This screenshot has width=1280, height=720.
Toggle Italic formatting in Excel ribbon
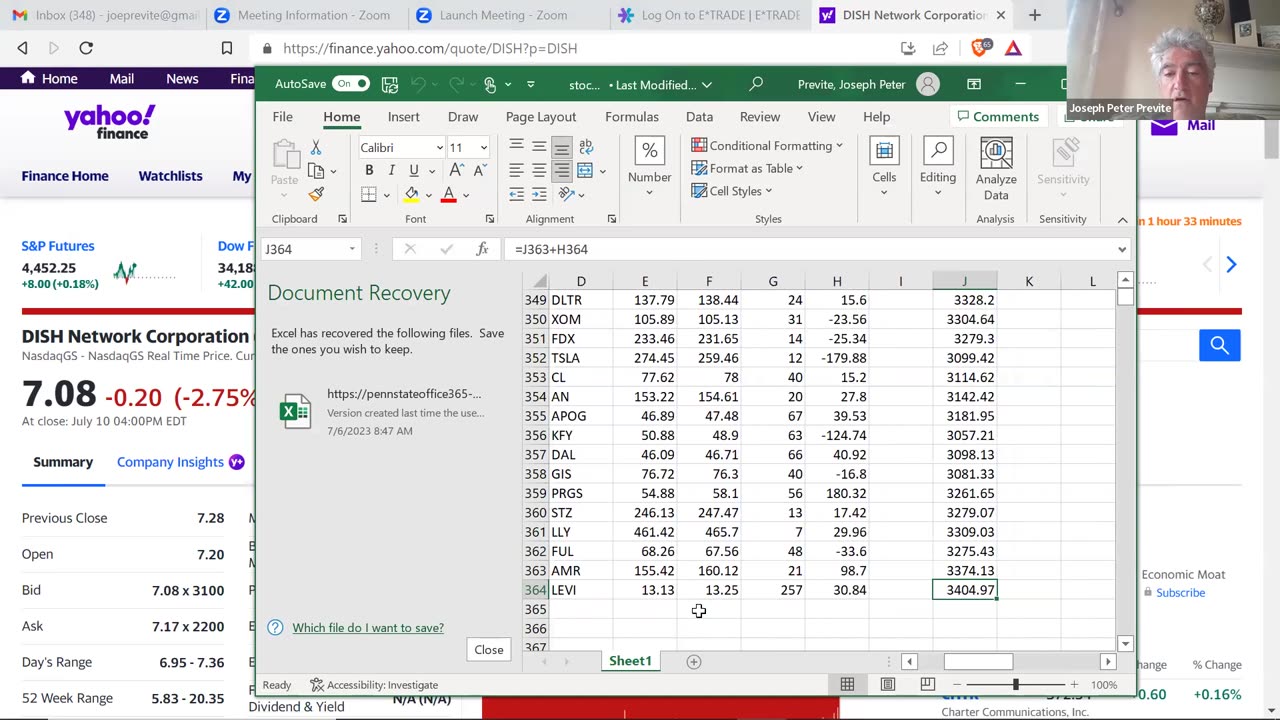click(x=391, y=171)
